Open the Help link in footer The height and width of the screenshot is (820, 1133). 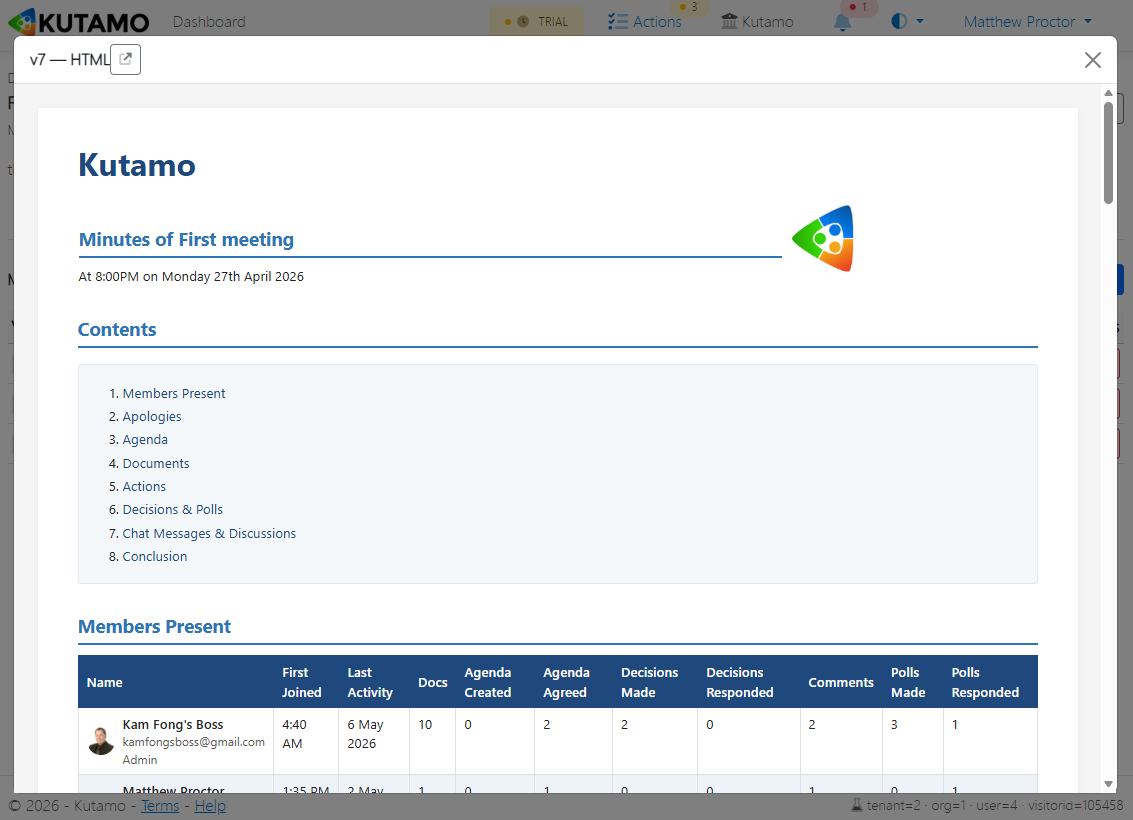(210, 806)
